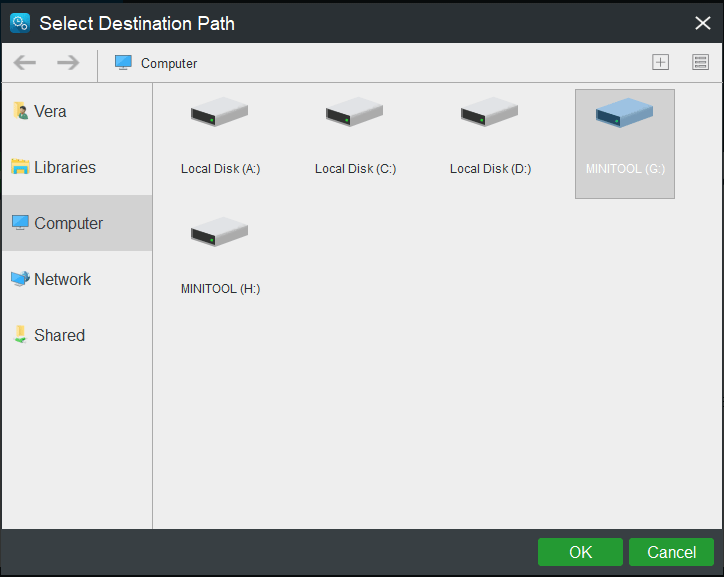Open Network in the sidebar
The image size is (724, 577).
(77, 279)
